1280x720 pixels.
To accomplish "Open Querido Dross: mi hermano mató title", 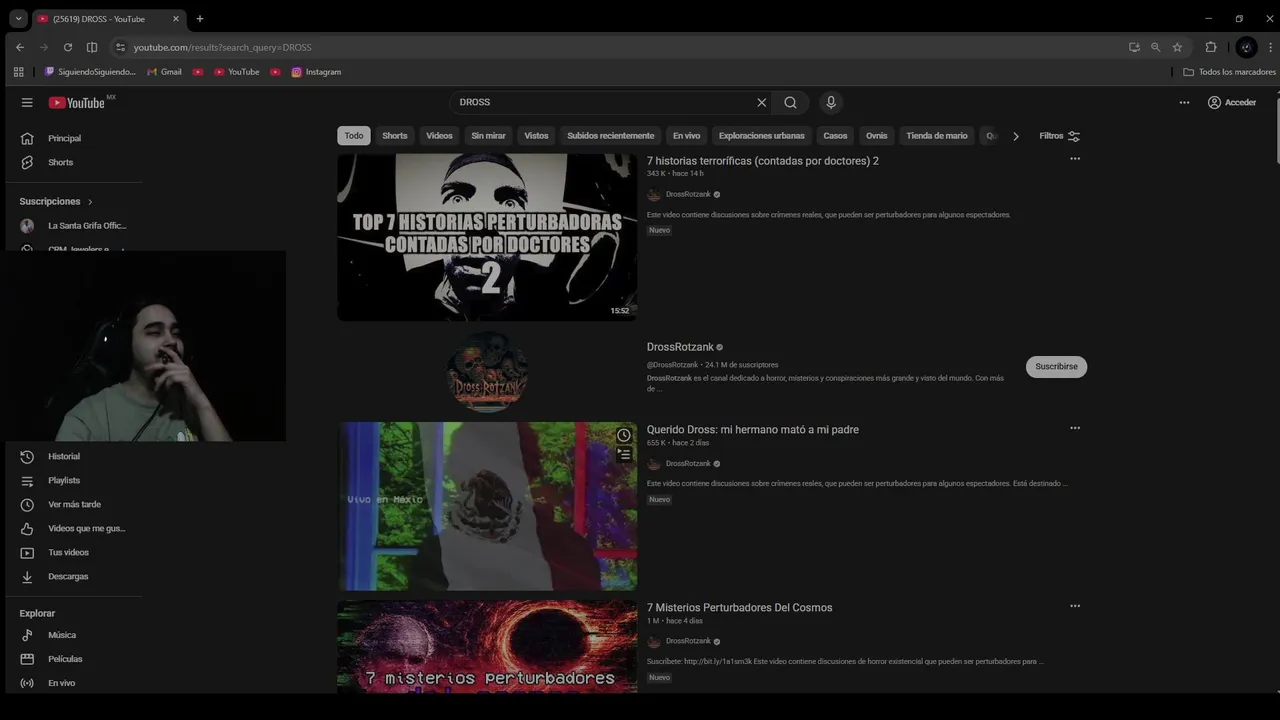I will [752, 430].
